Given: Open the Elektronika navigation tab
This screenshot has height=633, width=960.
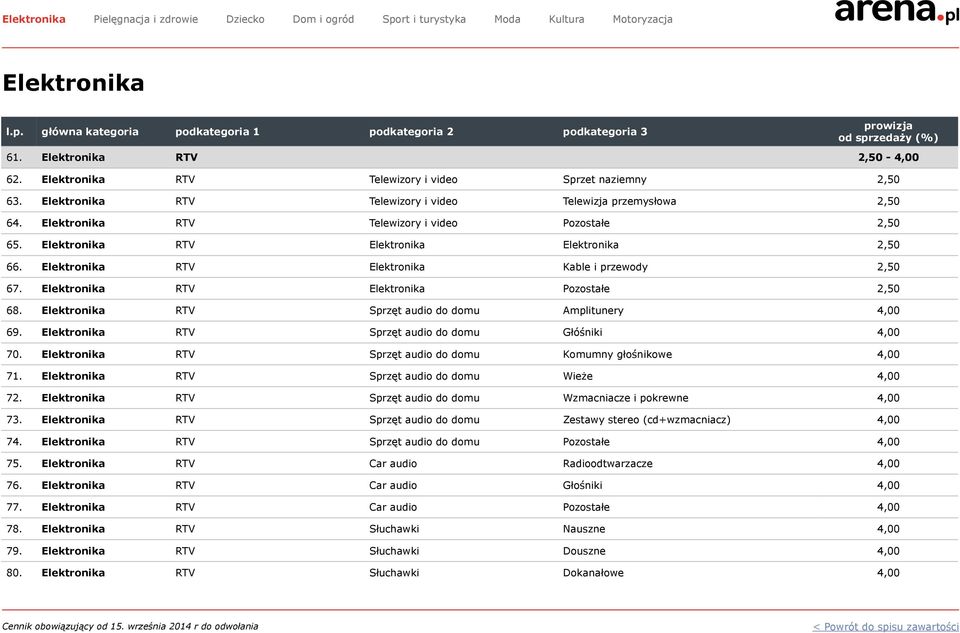Looking at the screenshot, I should [x=34, y=19].
